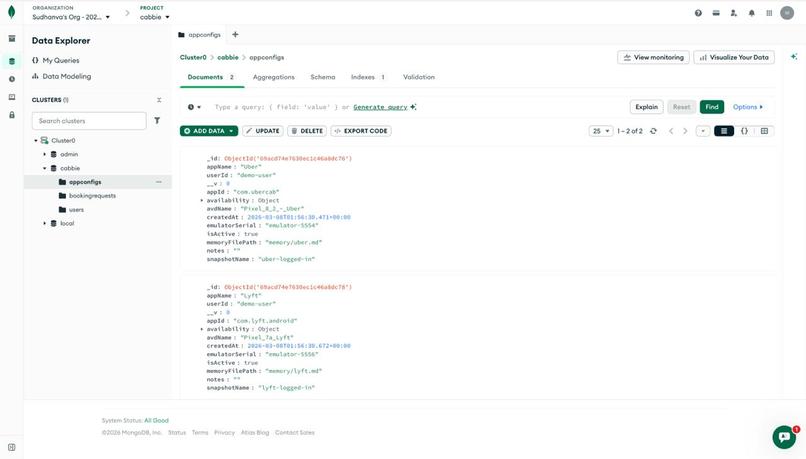Open the organization dropdown
The height and width of the screenshot is (459, 806).
click(71, 17)
